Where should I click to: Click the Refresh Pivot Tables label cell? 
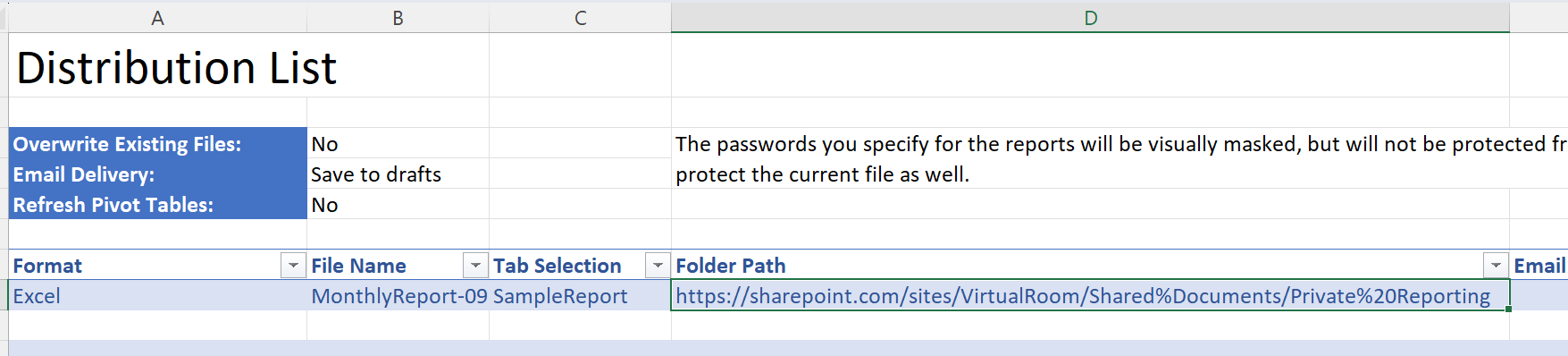coord(157,204)
